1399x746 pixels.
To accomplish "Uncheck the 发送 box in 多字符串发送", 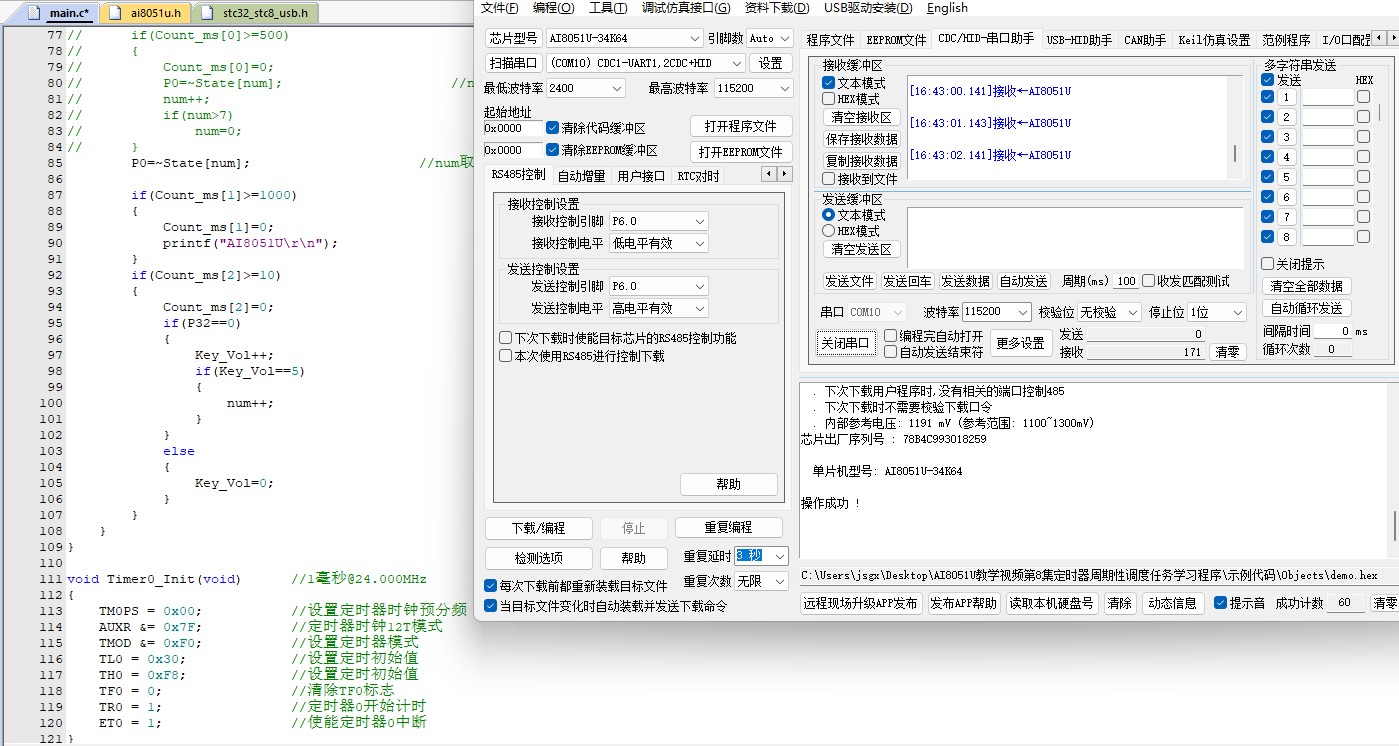I will [1267, 80].
